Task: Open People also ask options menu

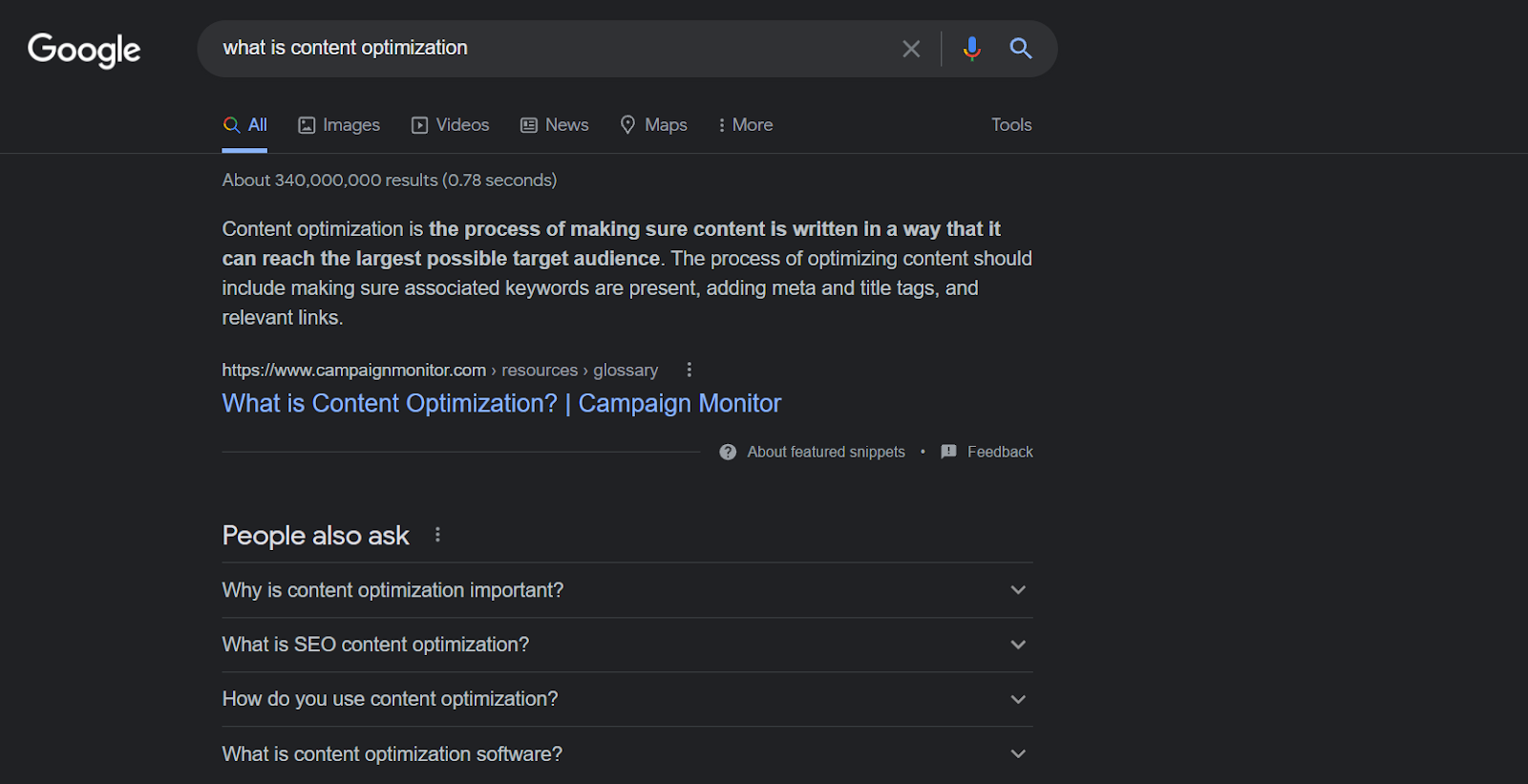Action: point(437,535)
